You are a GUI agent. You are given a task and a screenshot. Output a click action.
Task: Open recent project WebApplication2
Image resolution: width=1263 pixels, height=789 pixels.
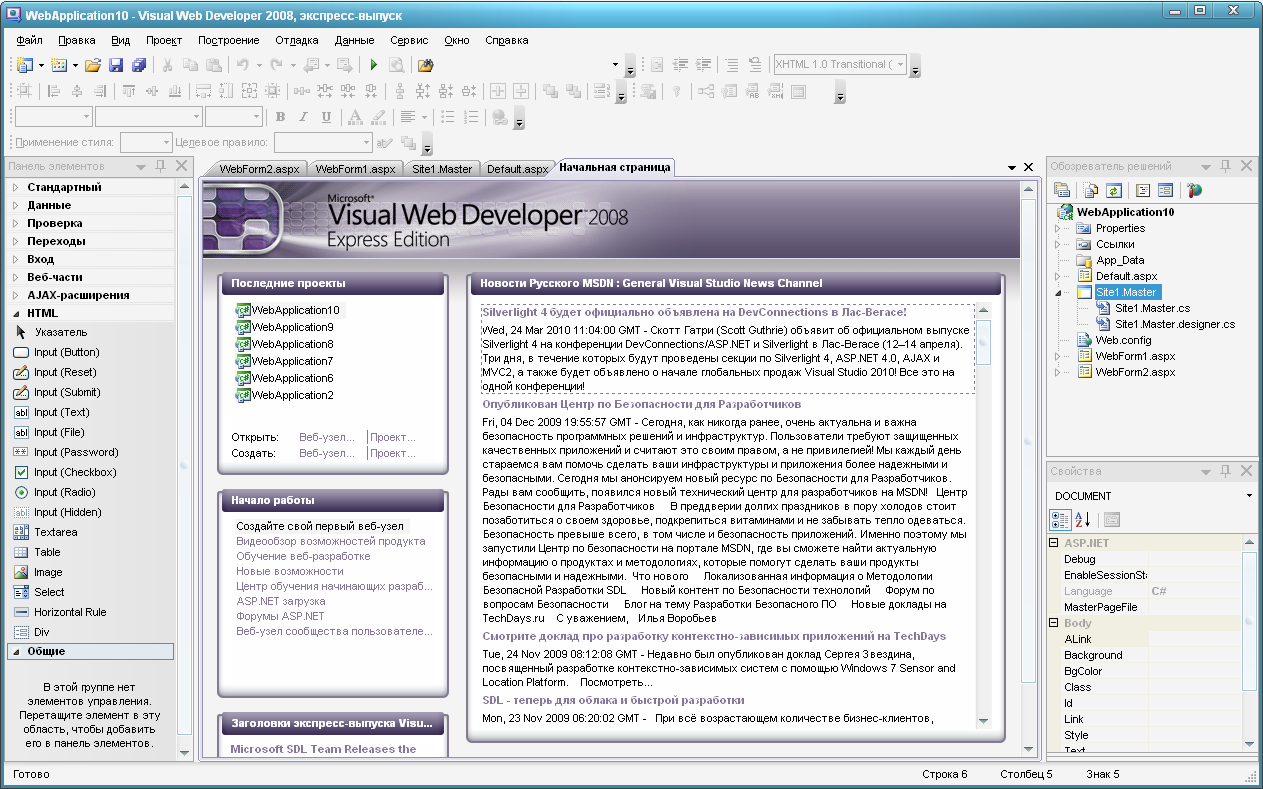coord(293,395)
